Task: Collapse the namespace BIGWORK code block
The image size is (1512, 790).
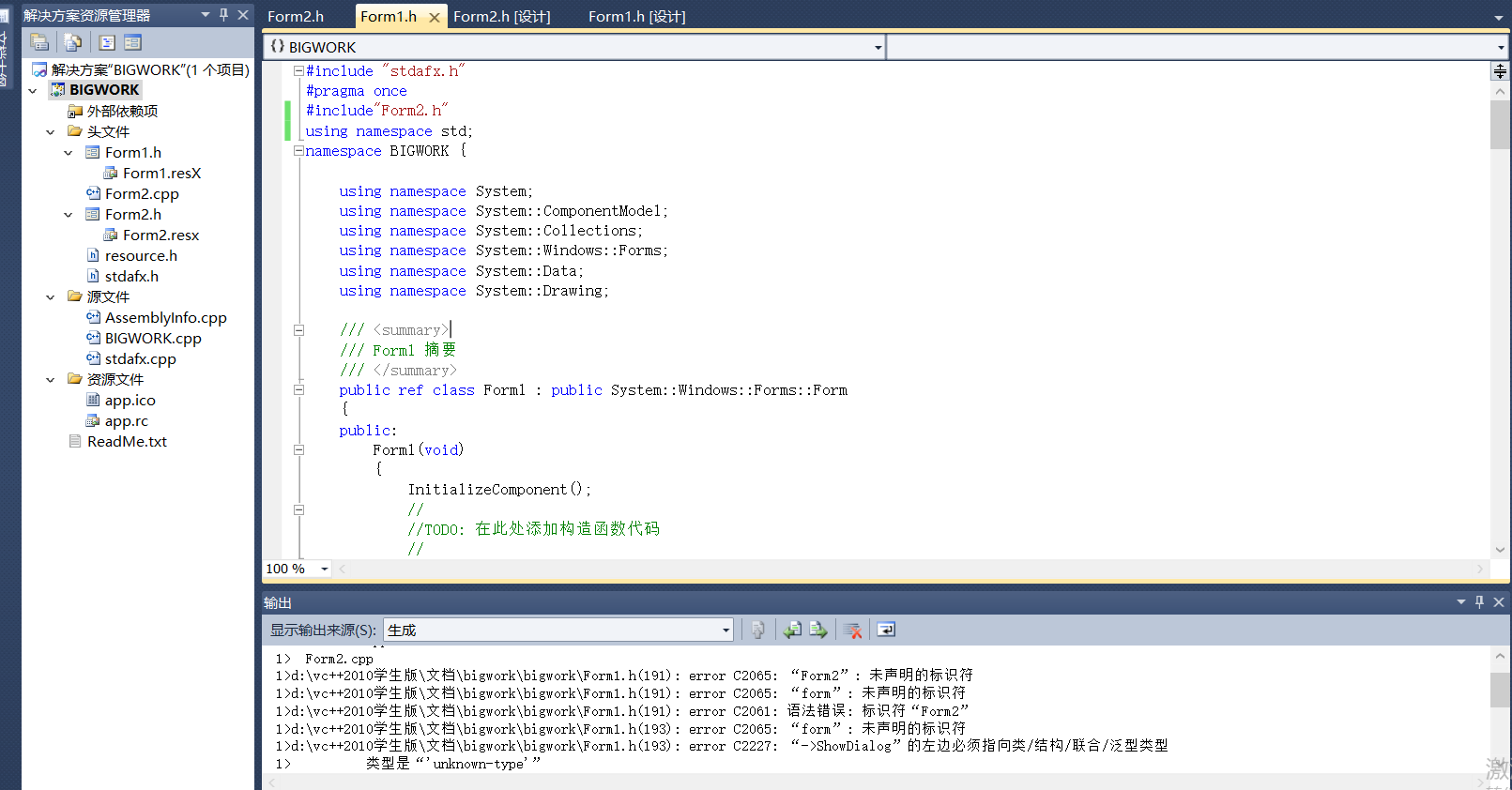Action: tap(298, 150)
